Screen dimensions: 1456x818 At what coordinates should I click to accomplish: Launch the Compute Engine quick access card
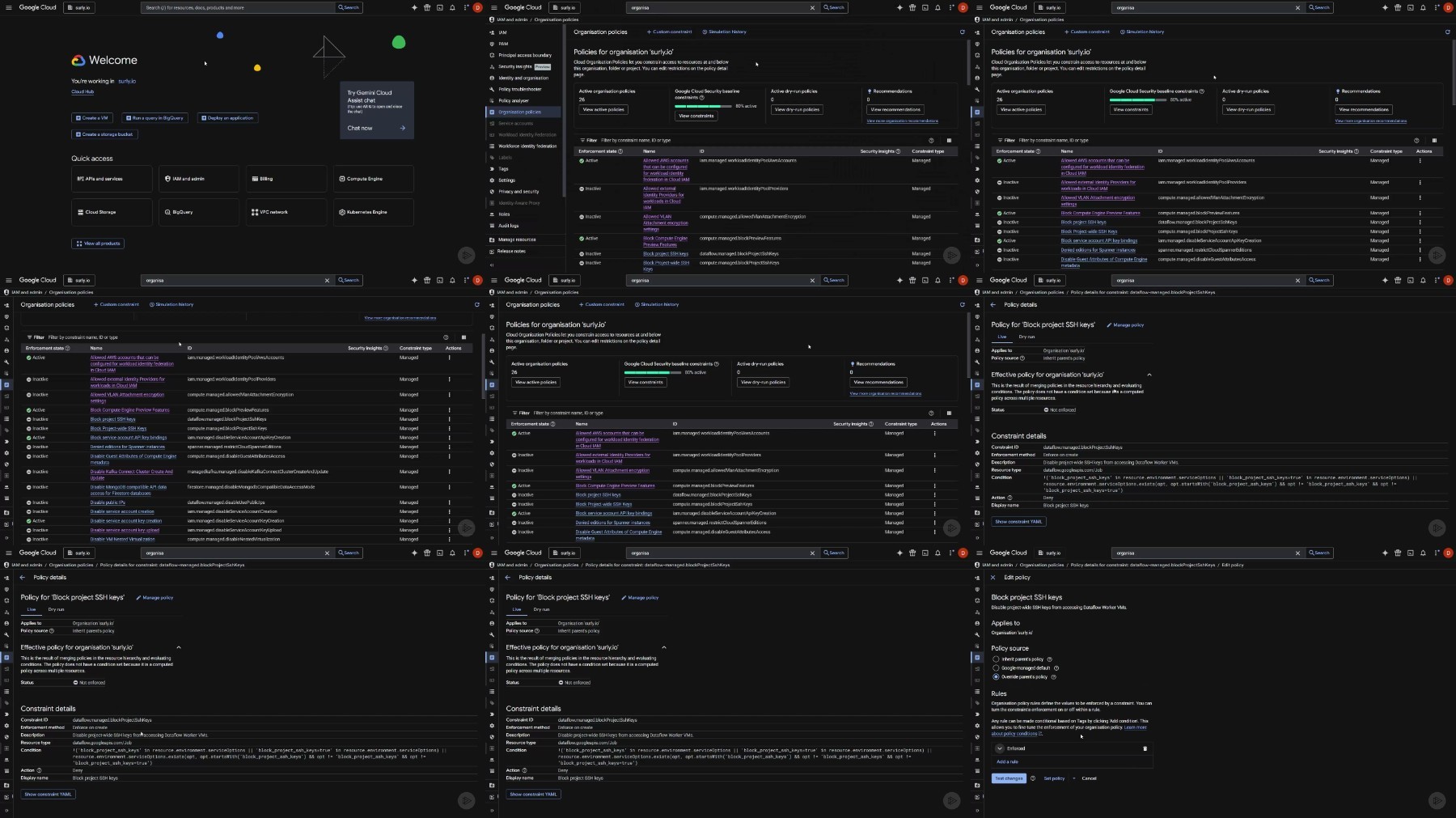click(374, 179)
